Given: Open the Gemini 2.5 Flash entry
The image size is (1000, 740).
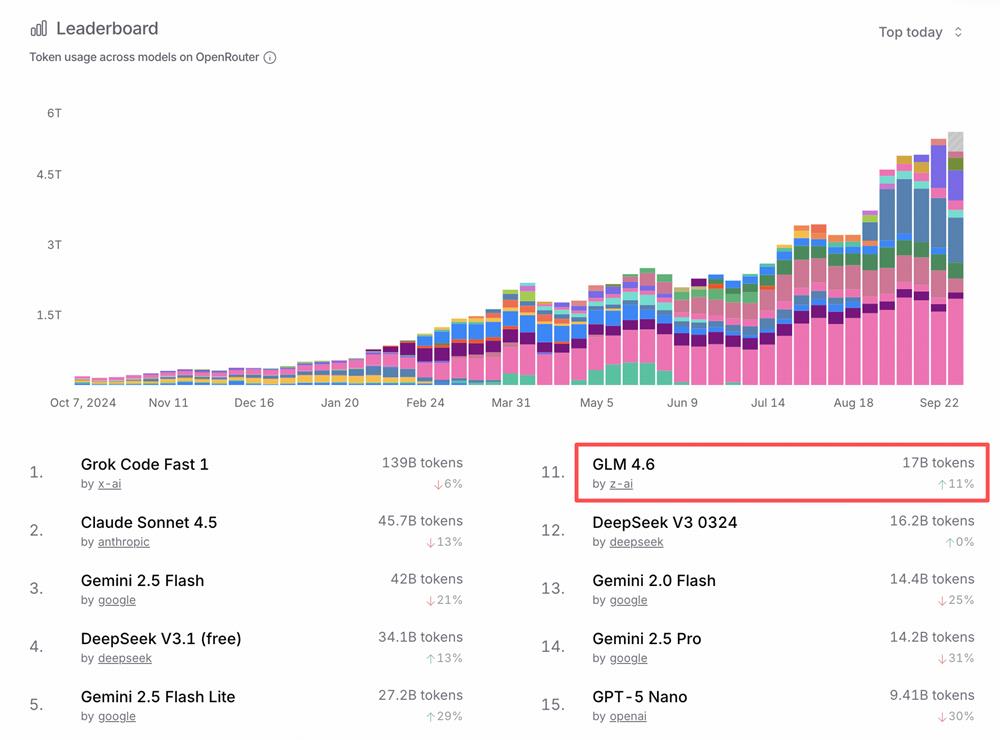Looking at the screenshot, I should [x=143, y=580].
